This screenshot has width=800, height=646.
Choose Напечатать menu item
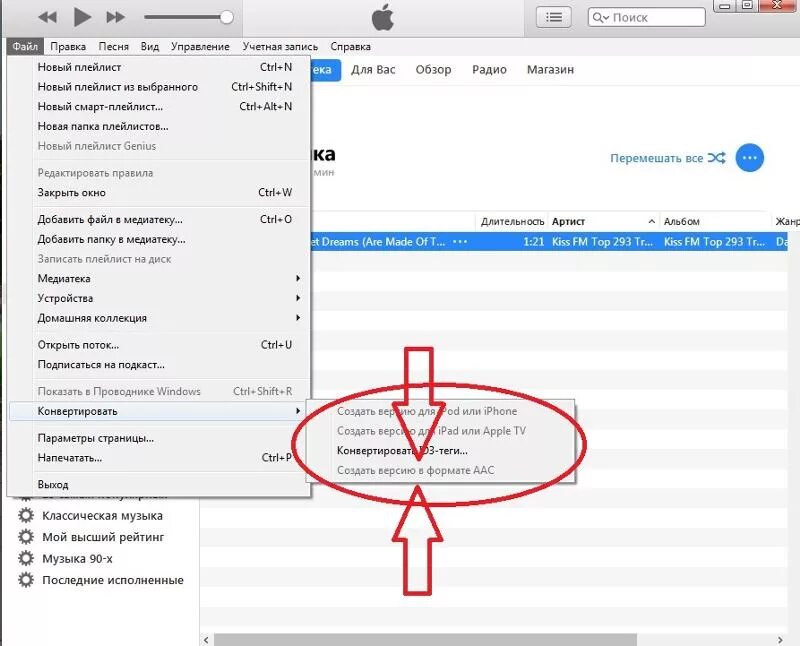click(159, 458)
